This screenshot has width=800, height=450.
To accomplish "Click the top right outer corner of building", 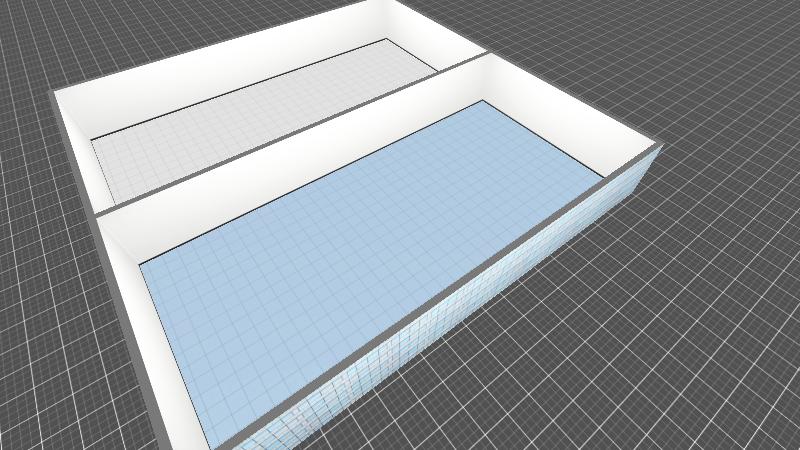I will (x=660, y=146).
